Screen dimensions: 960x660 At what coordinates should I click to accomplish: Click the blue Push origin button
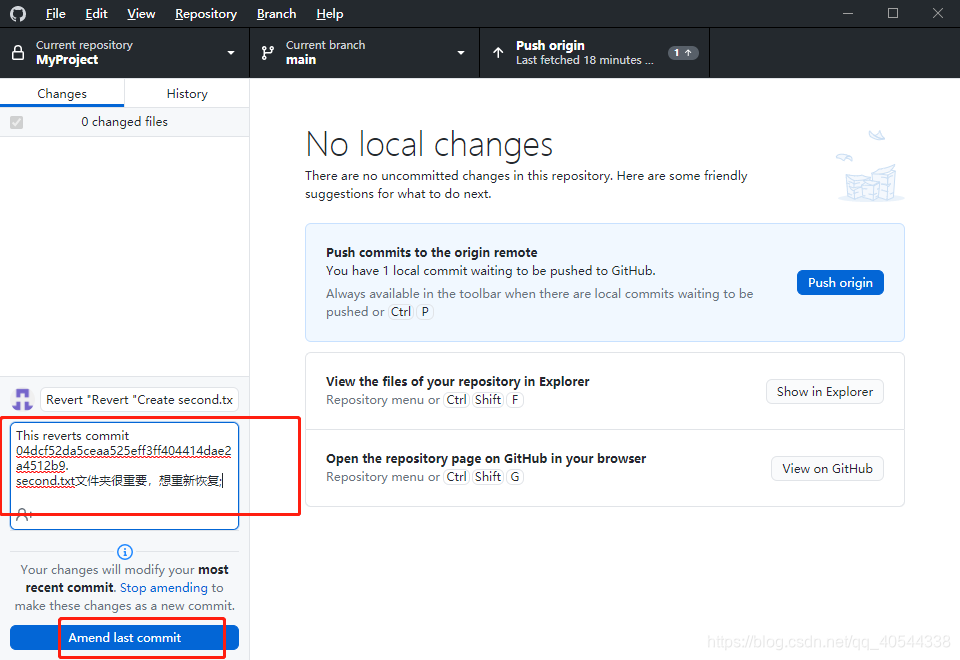840,282
